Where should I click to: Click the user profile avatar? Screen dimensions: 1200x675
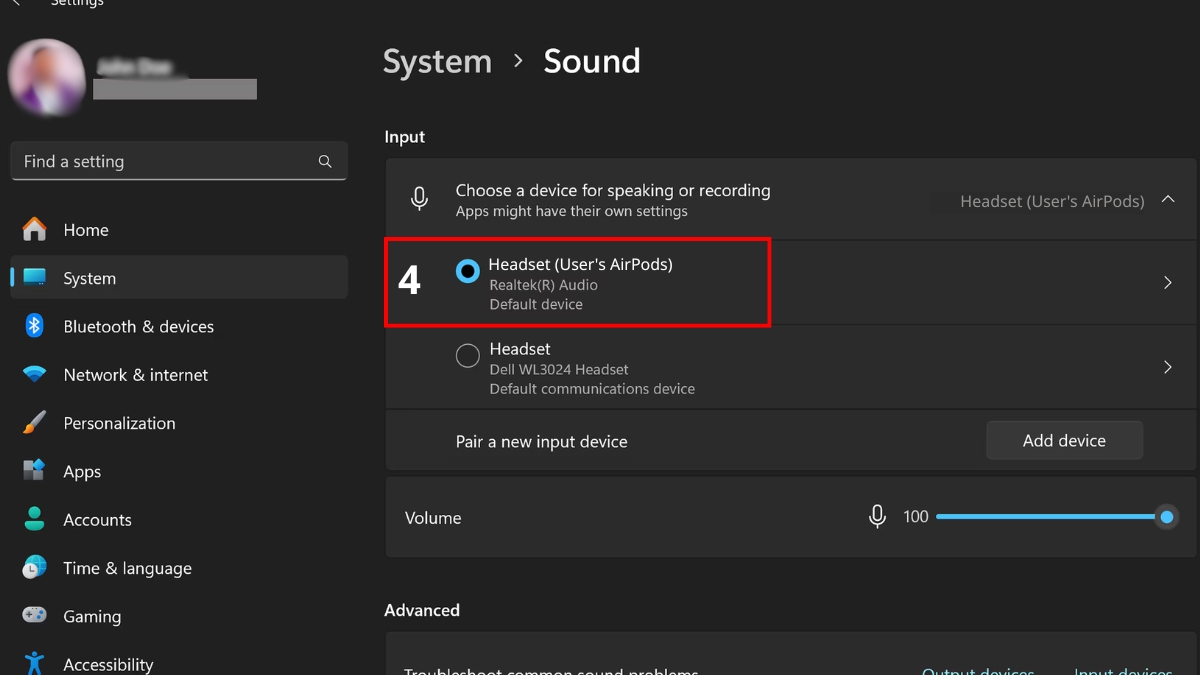coord(46,77)
